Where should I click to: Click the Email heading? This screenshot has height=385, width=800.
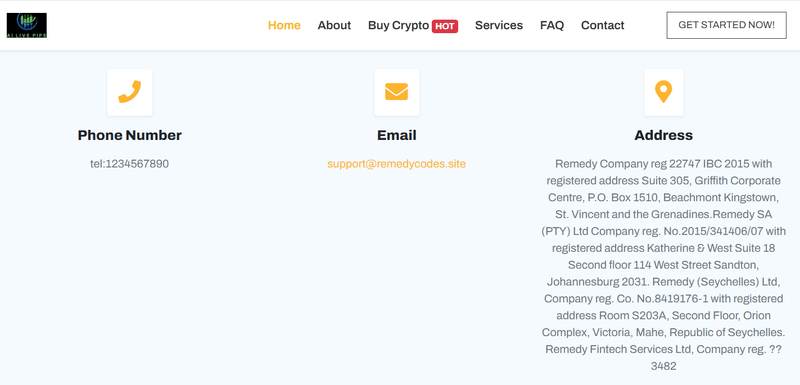pyautogui.click(x=396, y=135)
